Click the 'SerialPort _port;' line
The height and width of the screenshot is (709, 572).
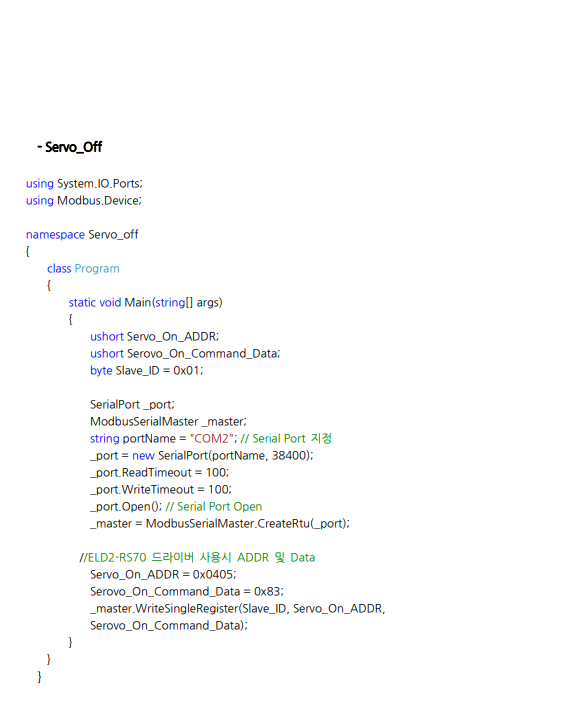coord(132,405)
